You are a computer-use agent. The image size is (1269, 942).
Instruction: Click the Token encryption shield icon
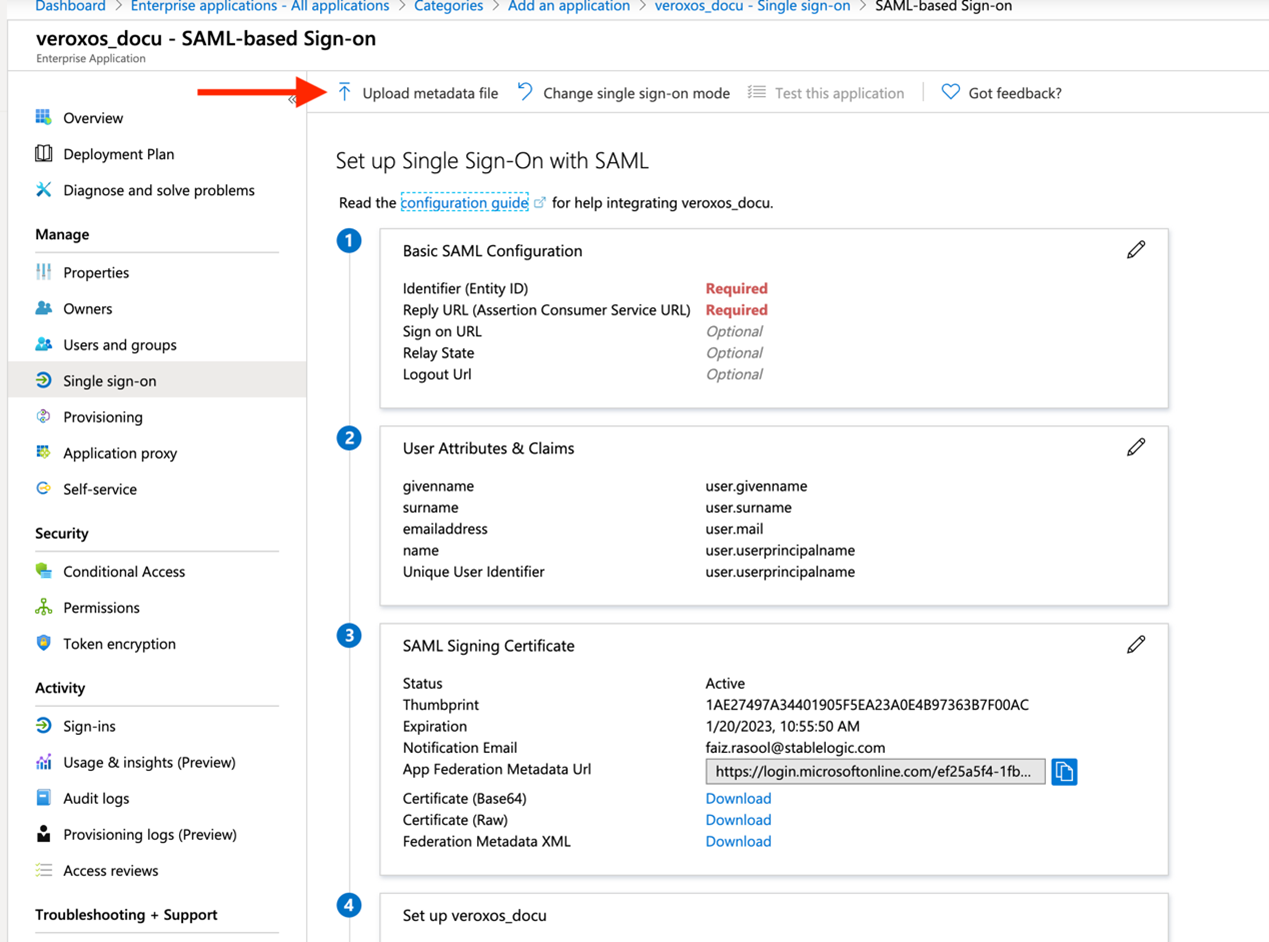43,643
